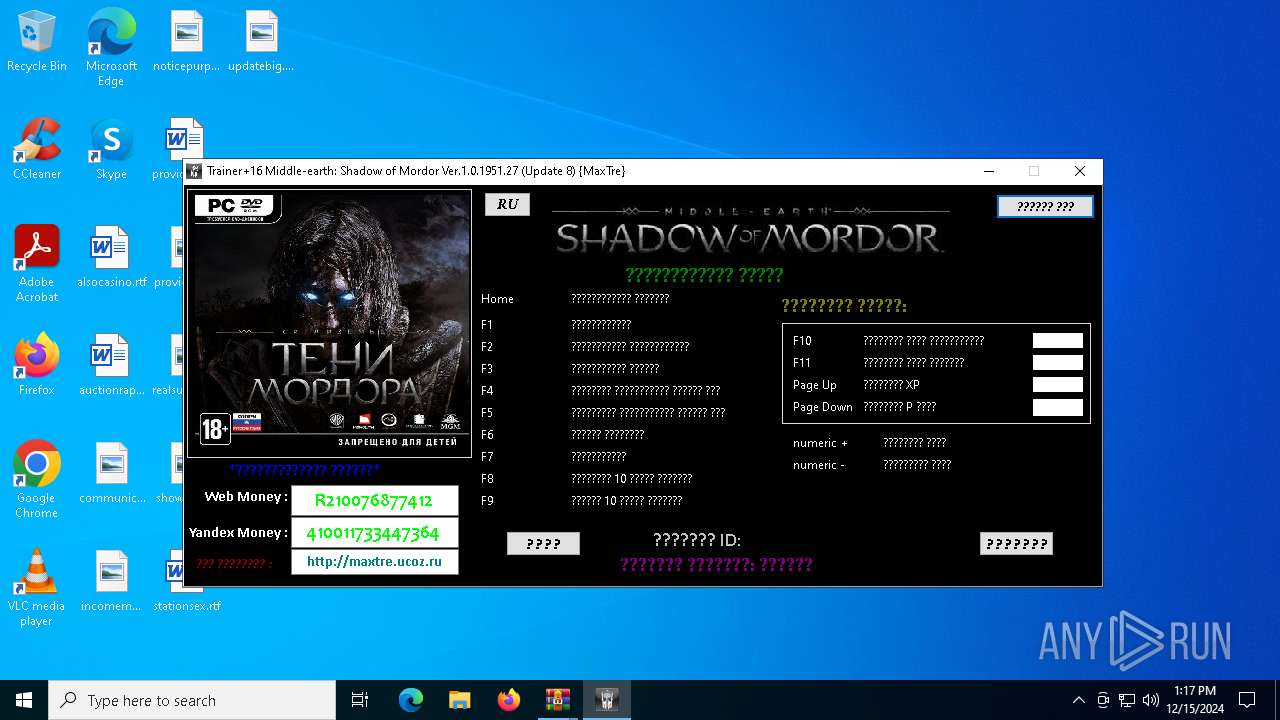Open the Recycle Bin desktop icon

click(x=37, y=42)
